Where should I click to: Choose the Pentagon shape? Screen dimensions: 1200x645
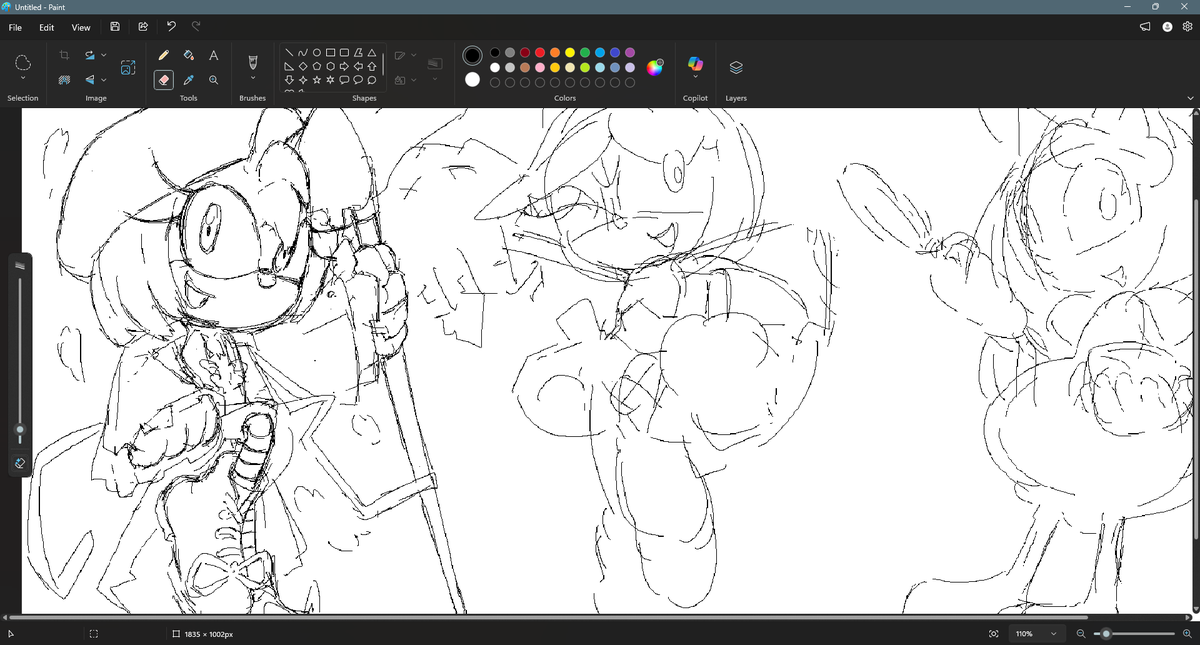317,66
